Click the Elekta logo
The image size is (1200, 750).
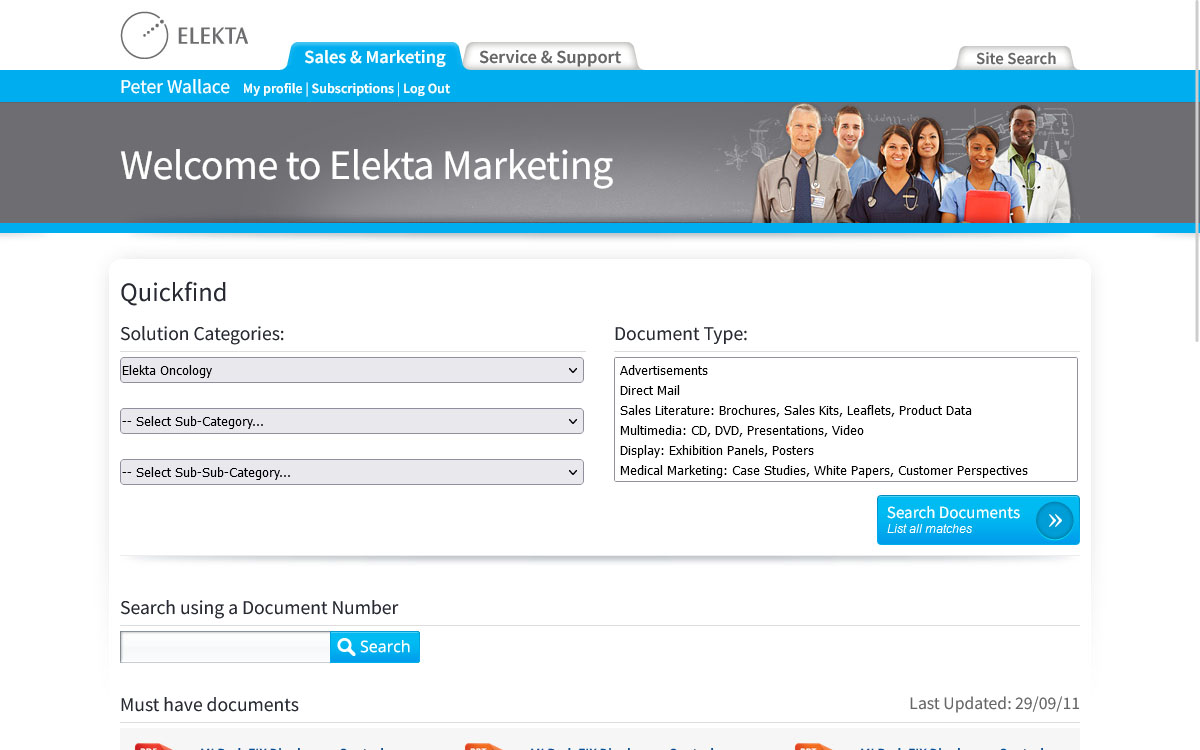[184, 36]
